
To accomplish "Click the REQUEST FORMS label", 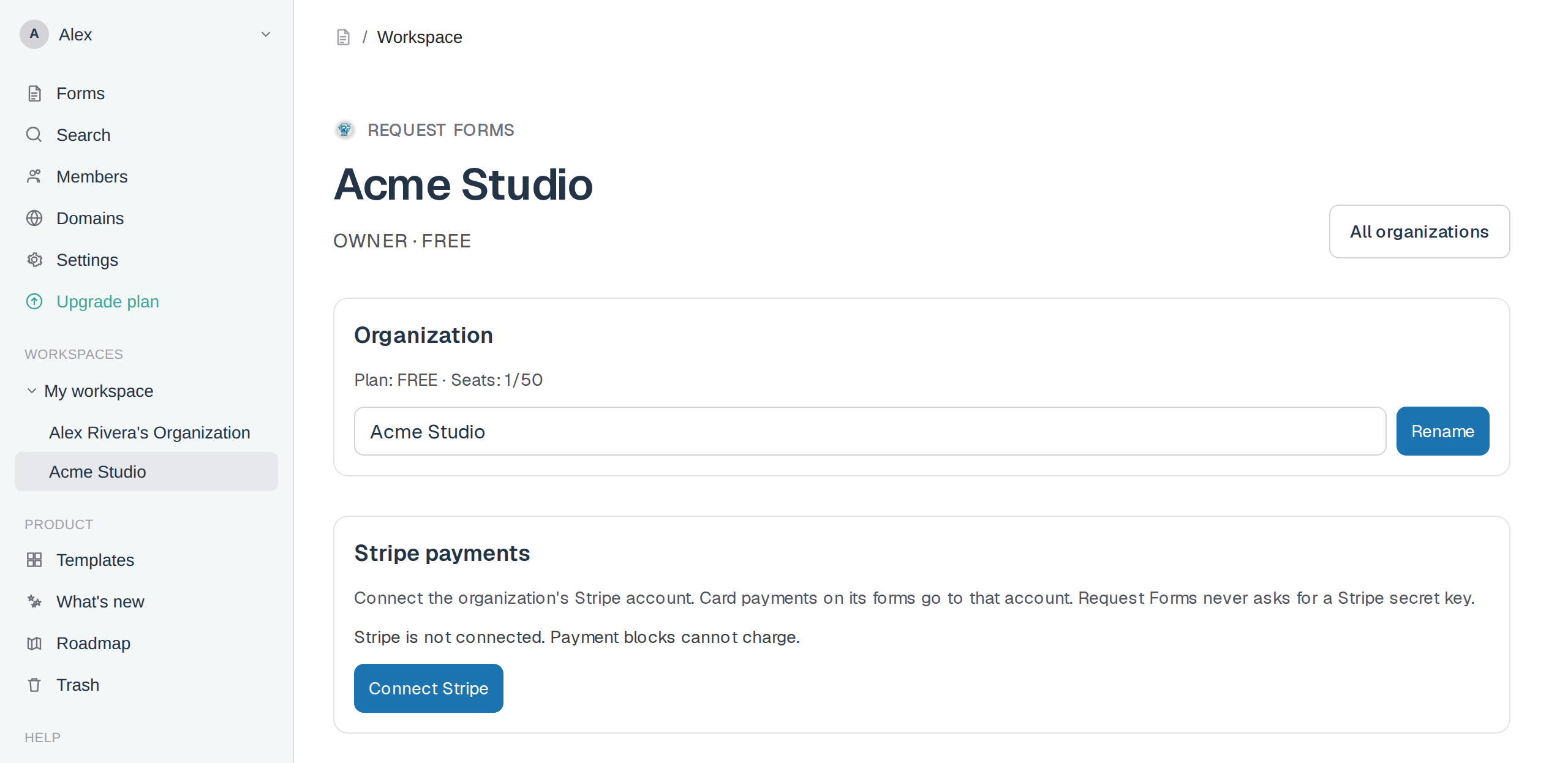I will pos(440,130).
